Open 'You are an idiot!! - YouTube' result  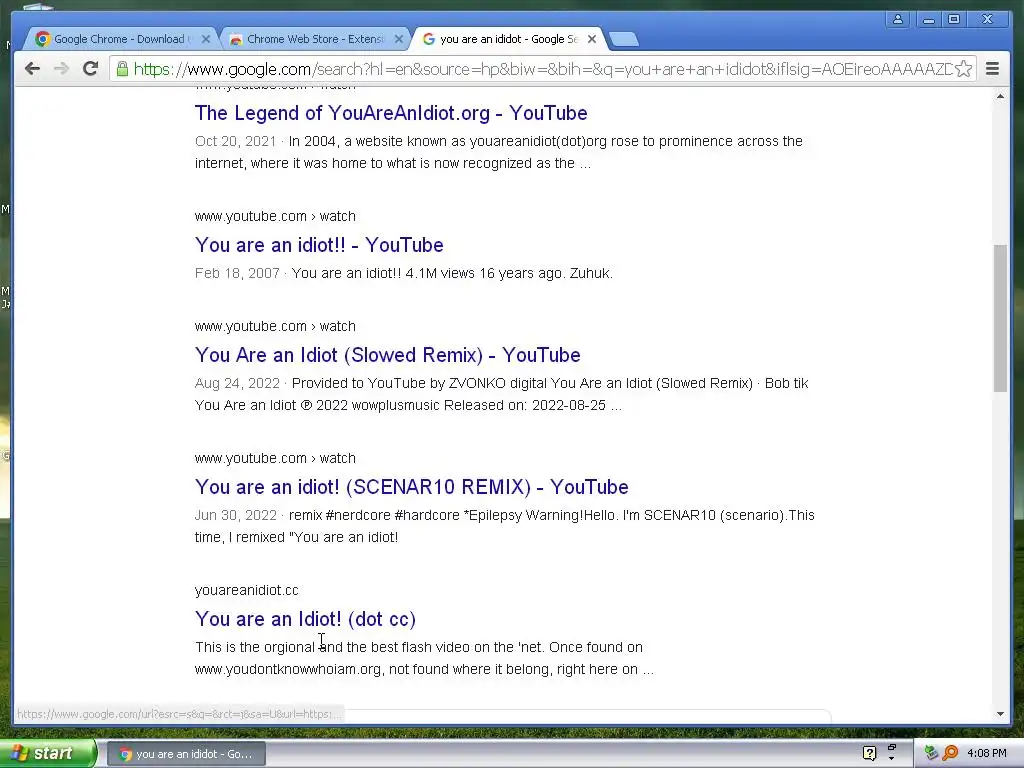point(319,245)
